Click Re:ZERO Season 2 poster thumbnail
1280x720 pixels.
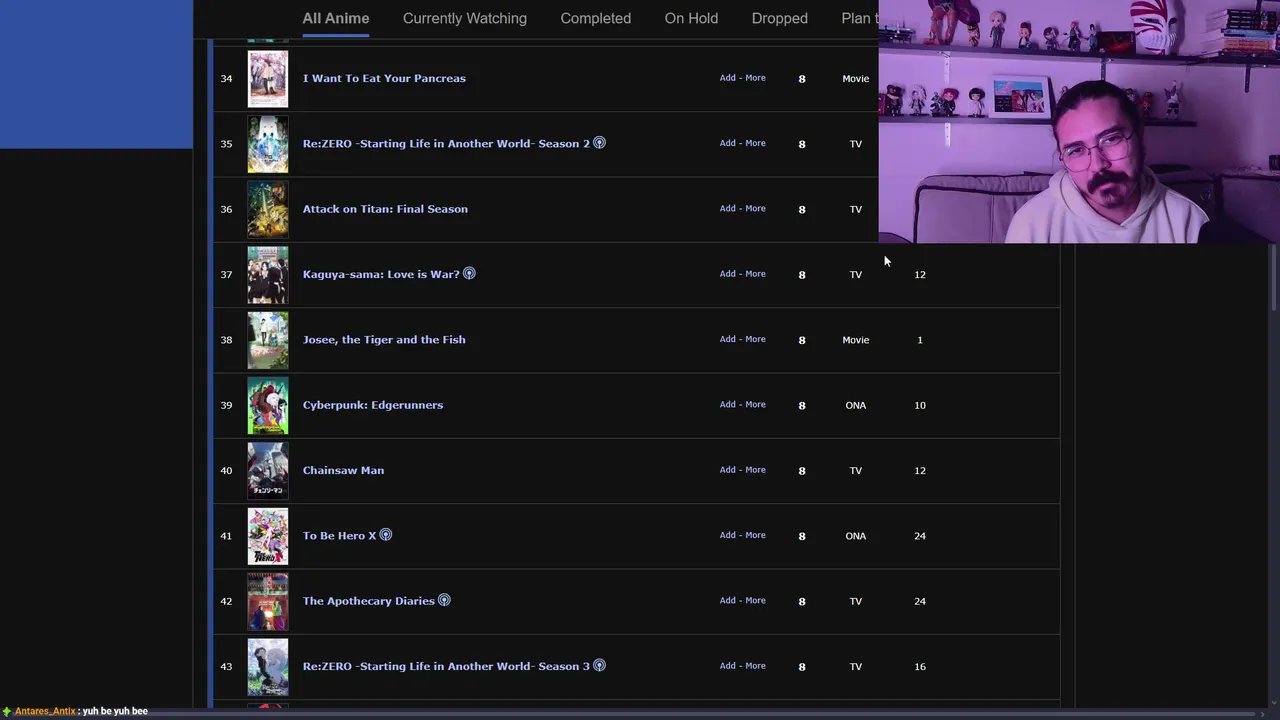coord(268,144)
